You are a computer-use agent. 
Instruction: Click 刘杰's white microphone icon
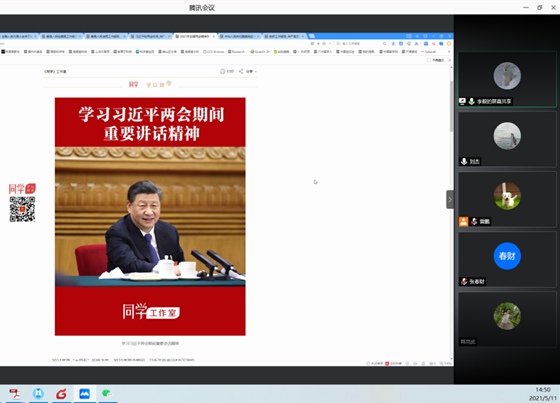point(464,161)
